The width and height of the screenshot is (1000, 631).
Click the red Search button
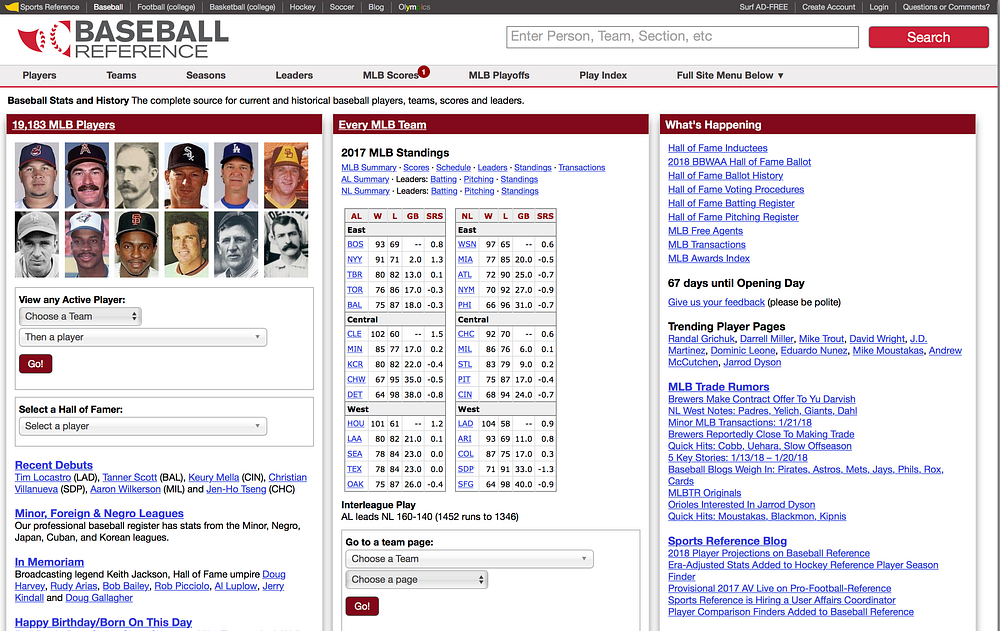click(x=929, y=37)
